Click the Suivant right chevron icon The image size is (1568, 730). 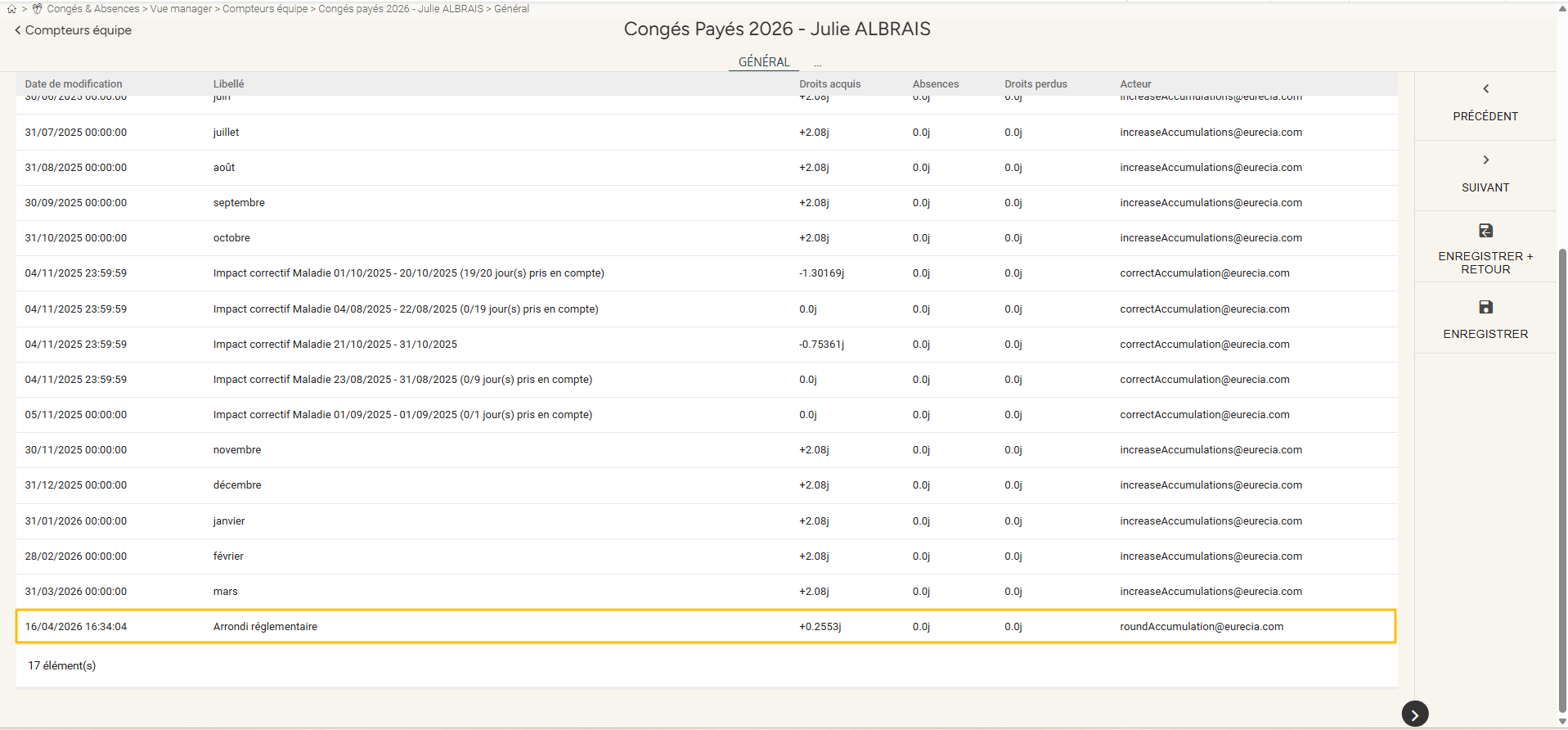[x=1485, y=160]
